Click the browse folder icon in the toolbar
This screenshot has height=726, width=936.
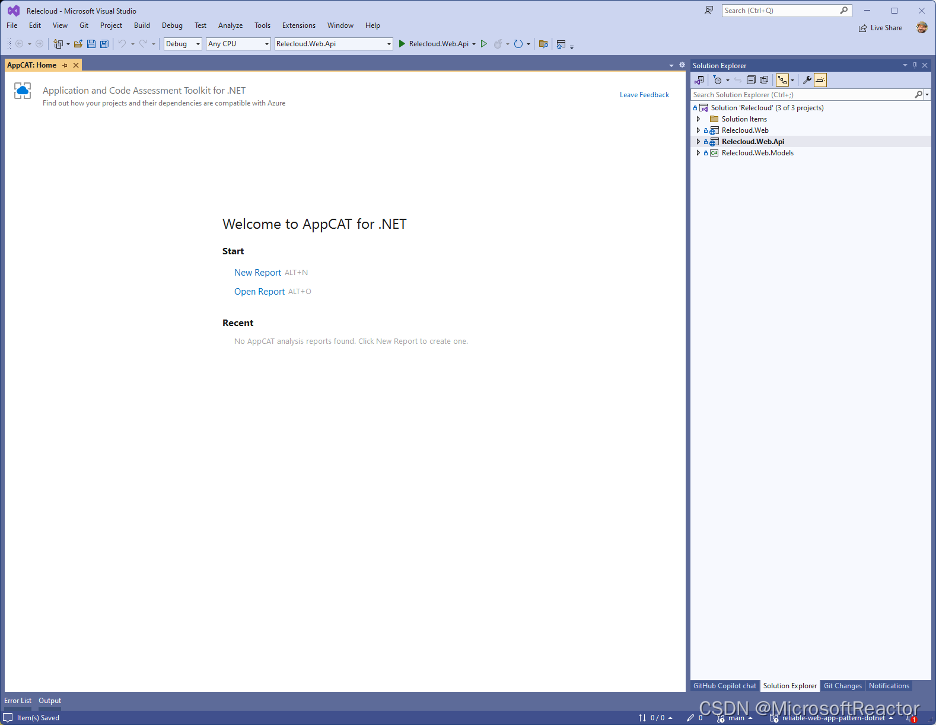coord(543,44)
